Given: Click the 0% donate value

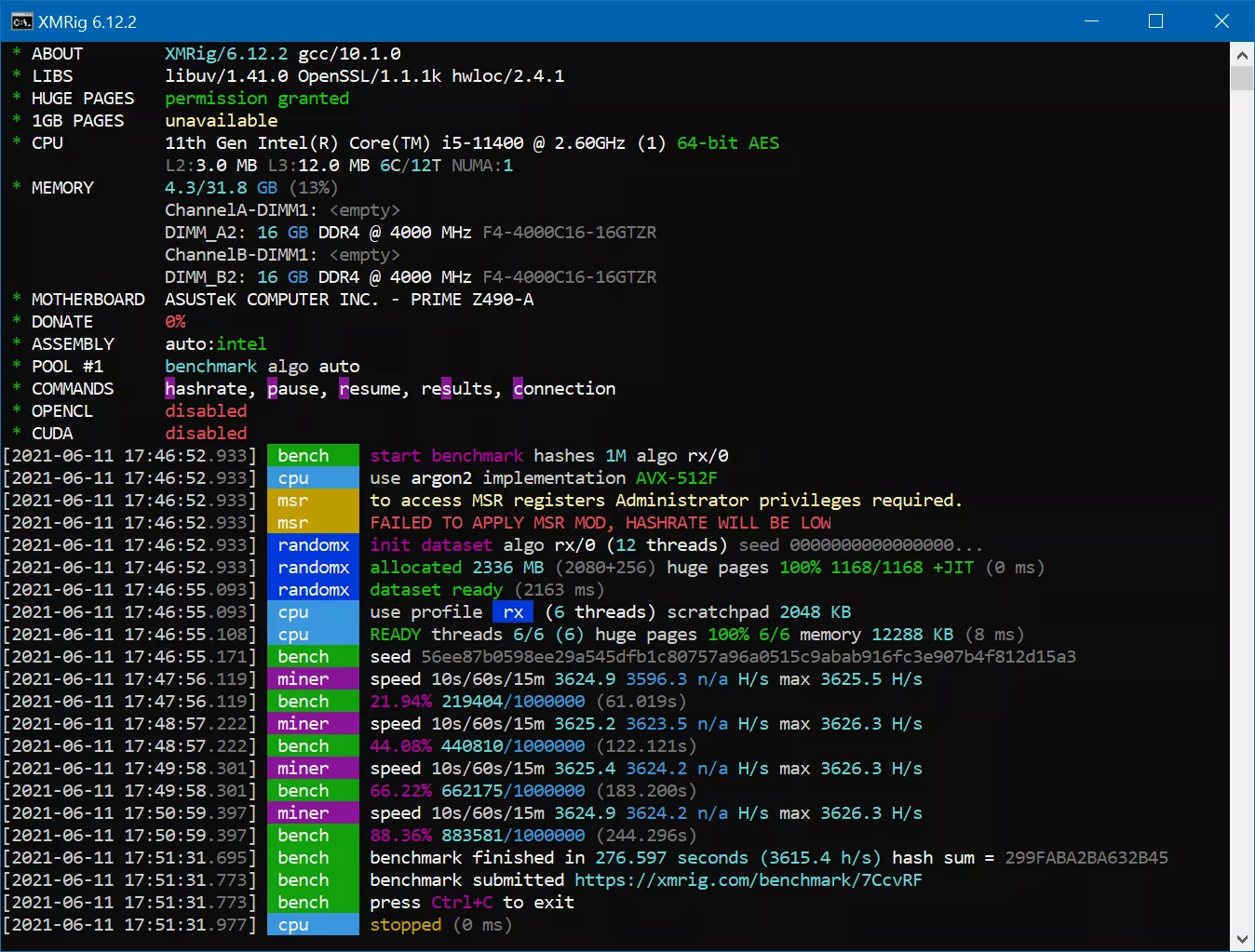Looking at the screenshot, I should [175, 322].
